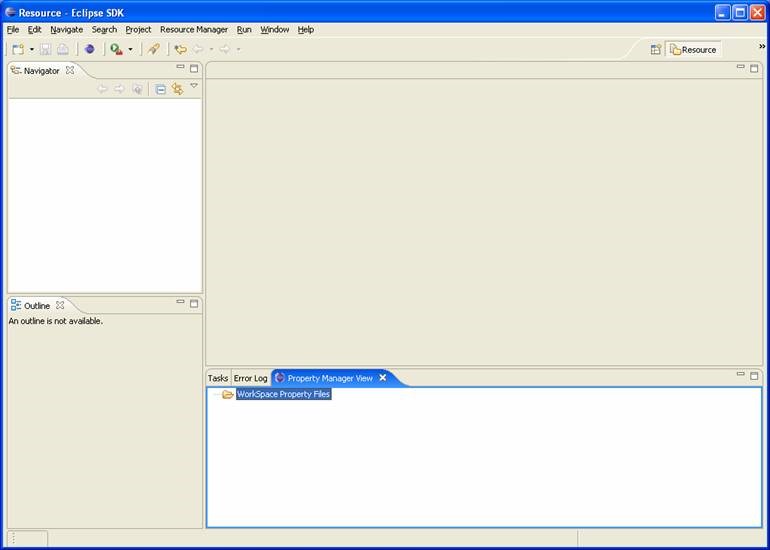Screen dimensions: 770x550
Task: Open the Navigate menu
Action: point(66,29)
